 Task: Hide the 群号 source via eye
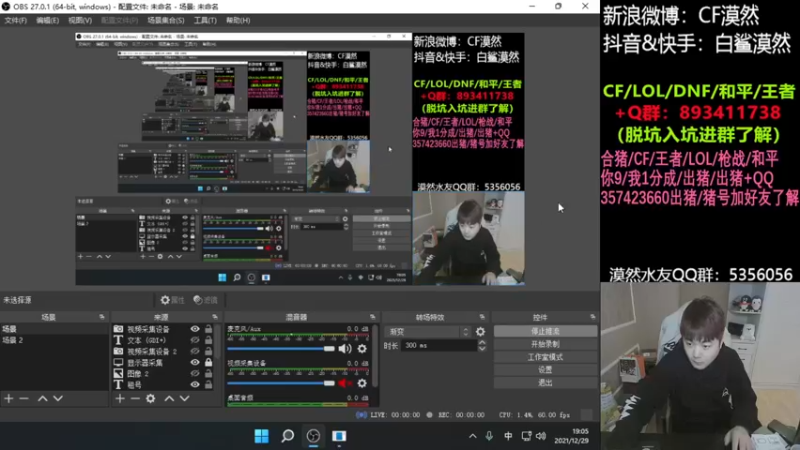click(195, 385)
